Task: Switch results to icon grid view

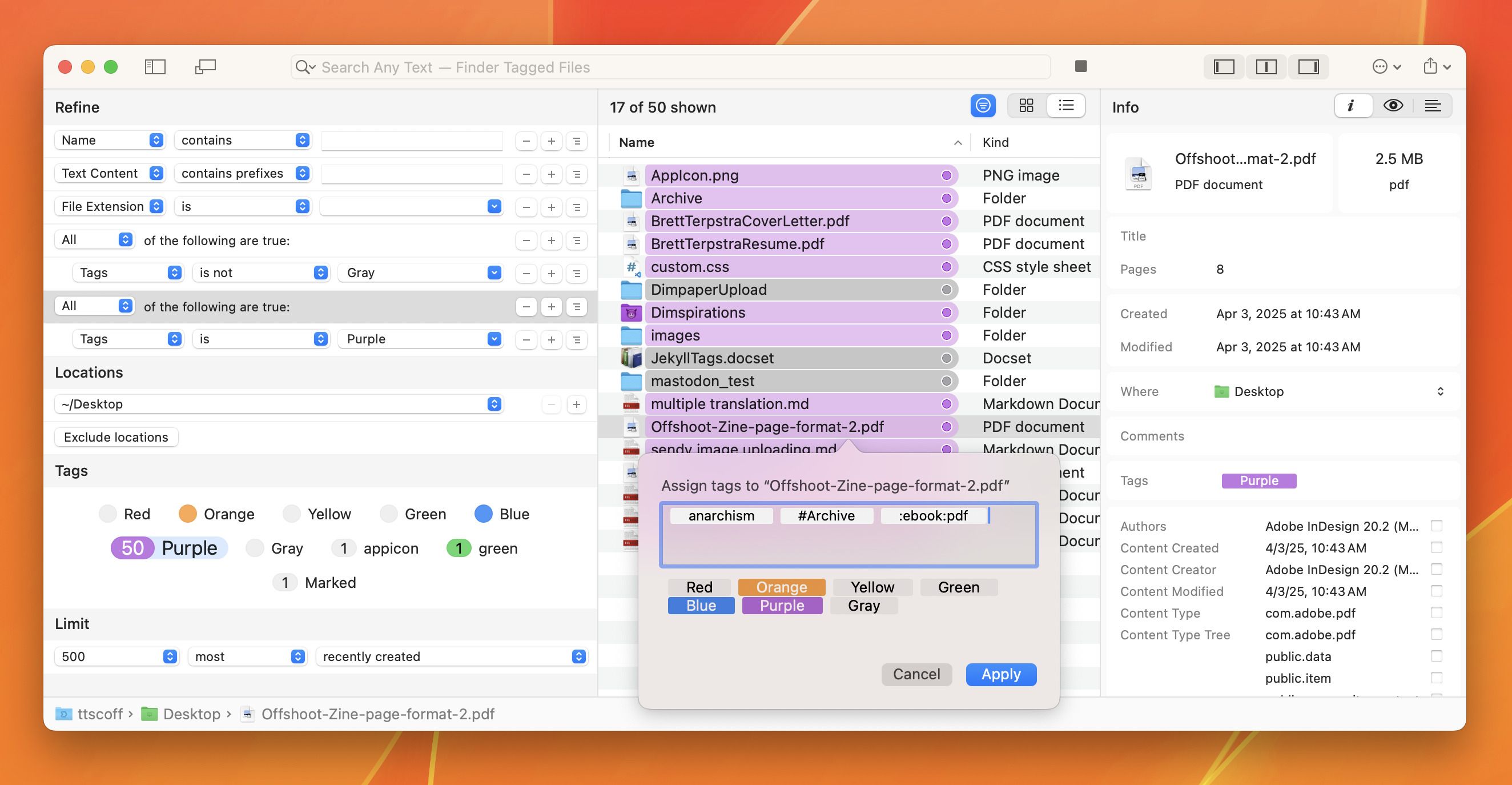Action: coord(1026,106)
